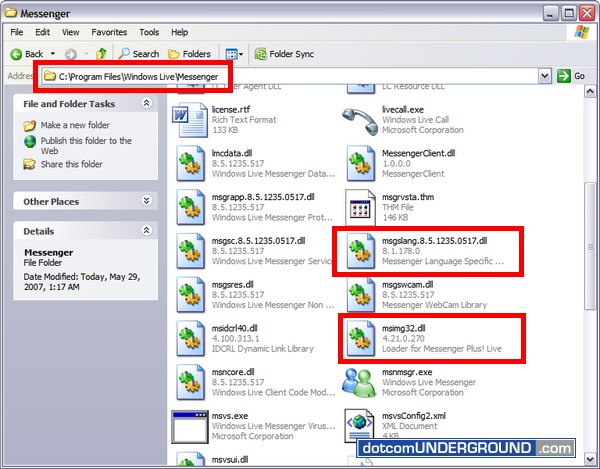
Task: Expand the Address bar dropdown list
Action: tap(545, 76)
